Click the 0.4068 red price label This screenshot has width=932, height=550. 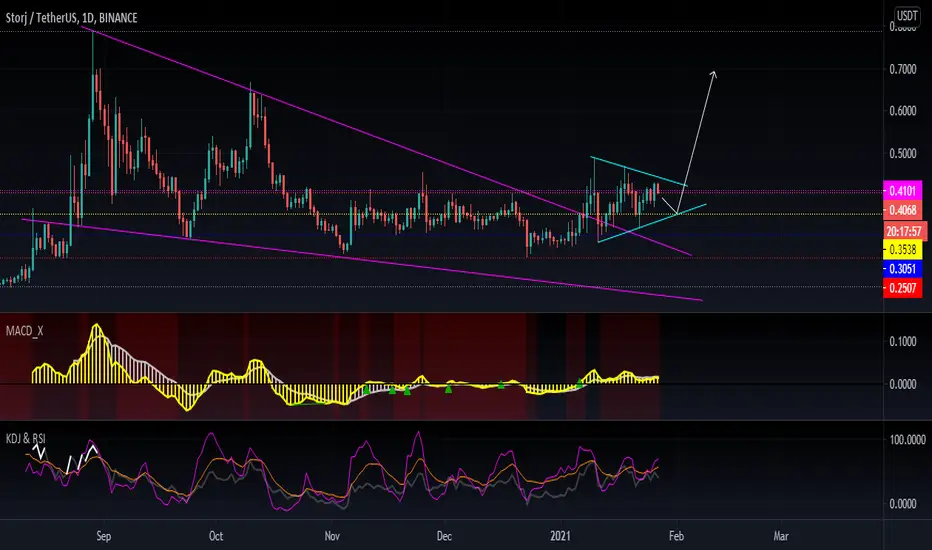click(903, 210)
